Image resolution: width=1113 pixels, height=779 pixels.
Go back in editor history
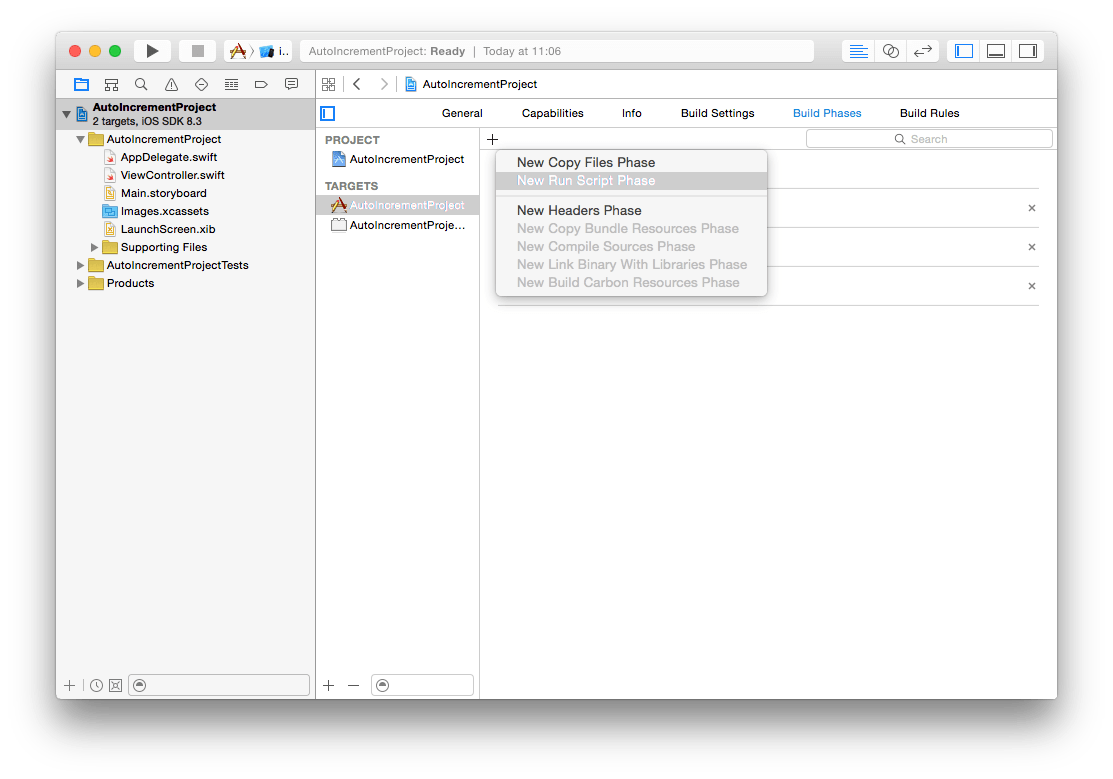click(357, 85)
